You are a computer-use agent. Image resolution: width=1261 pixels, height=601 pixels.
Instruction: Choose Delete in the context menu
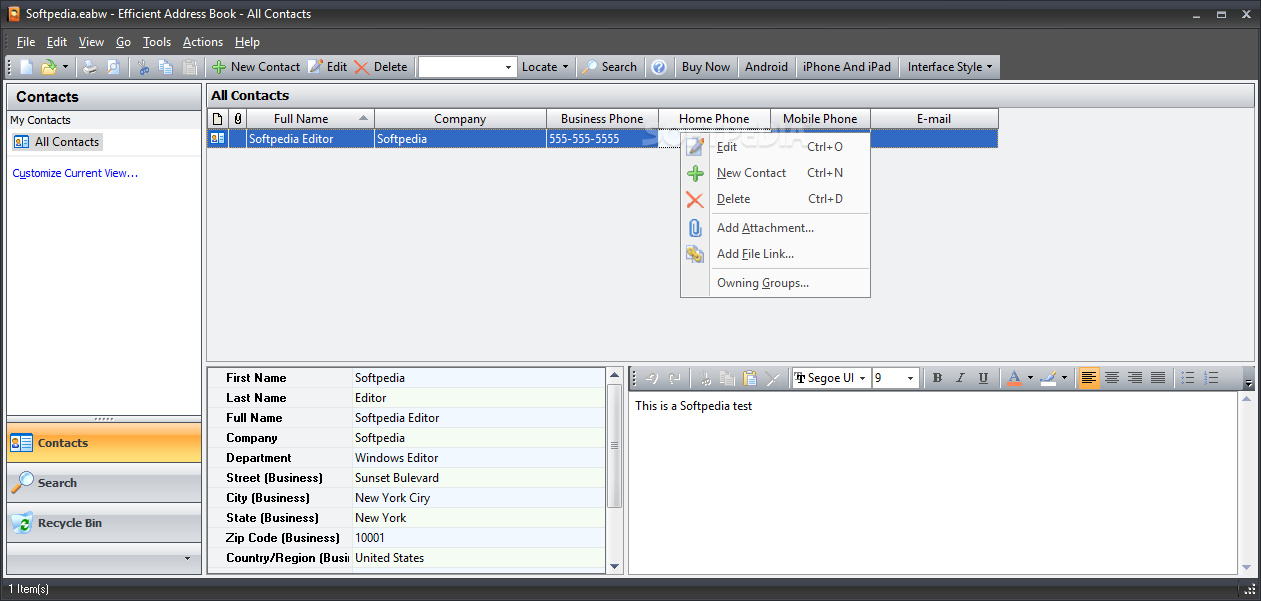pos(775,199)
